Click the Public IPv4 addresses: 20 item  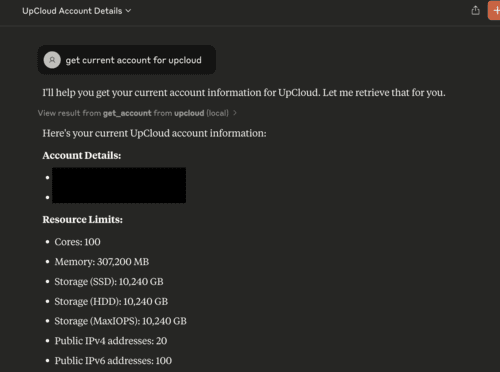(111, 341)
